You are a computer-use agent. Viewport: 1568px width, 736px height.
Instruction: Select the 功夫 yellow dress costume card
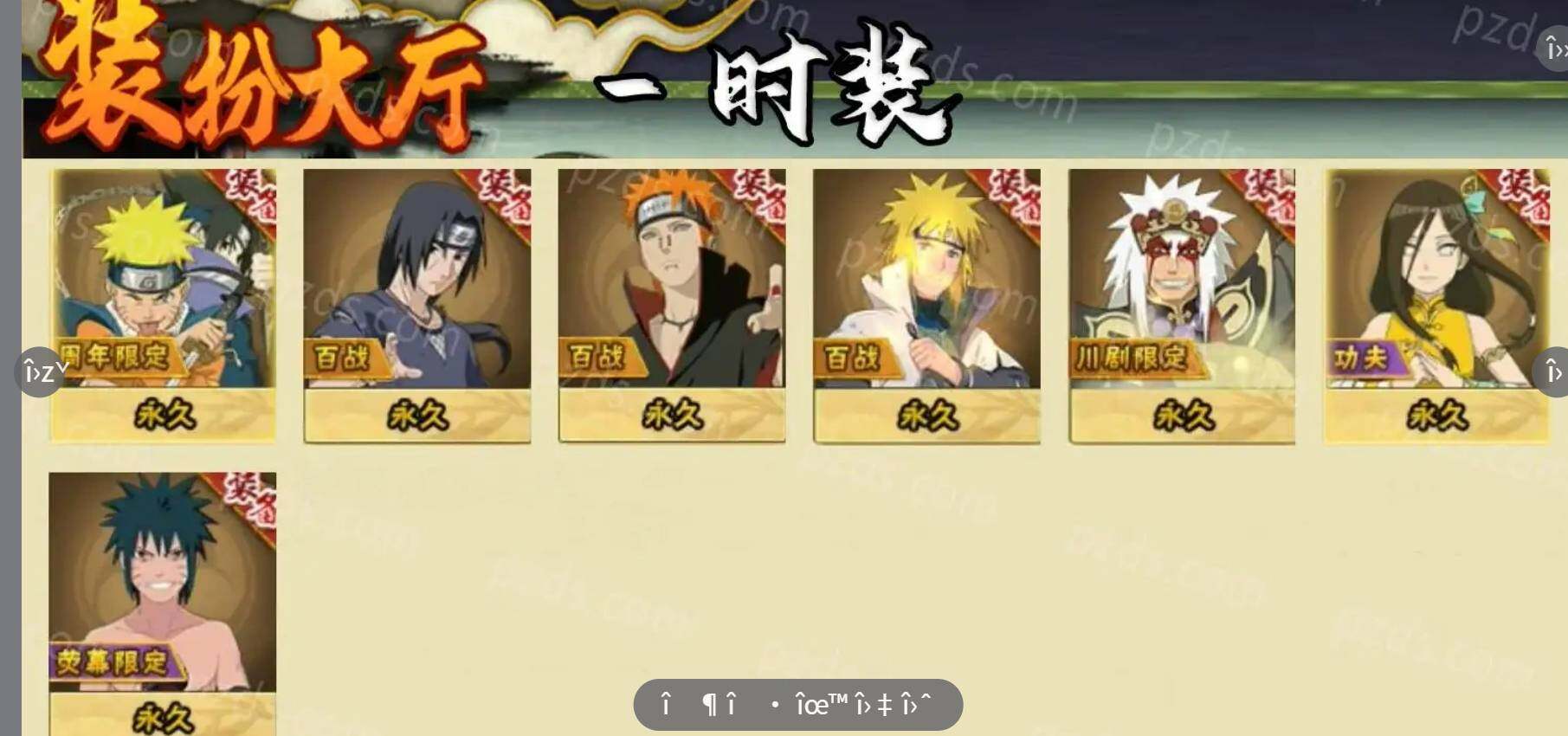point(1436,305)
